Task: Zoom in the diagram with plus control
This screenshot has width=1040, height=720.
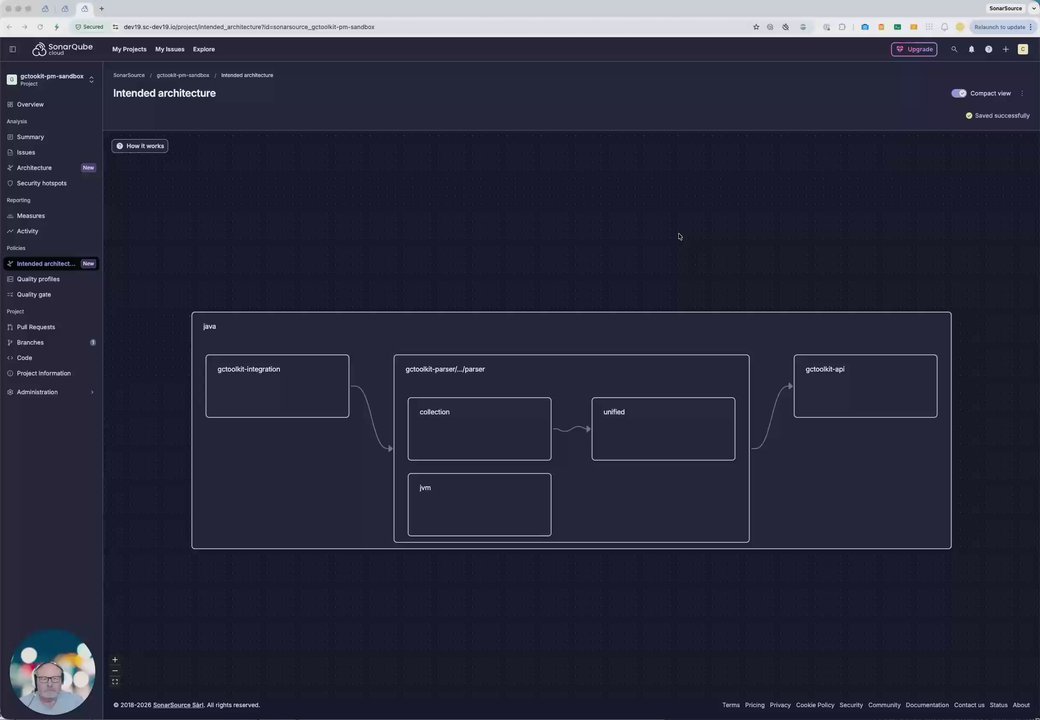Action: coord(115,660)
